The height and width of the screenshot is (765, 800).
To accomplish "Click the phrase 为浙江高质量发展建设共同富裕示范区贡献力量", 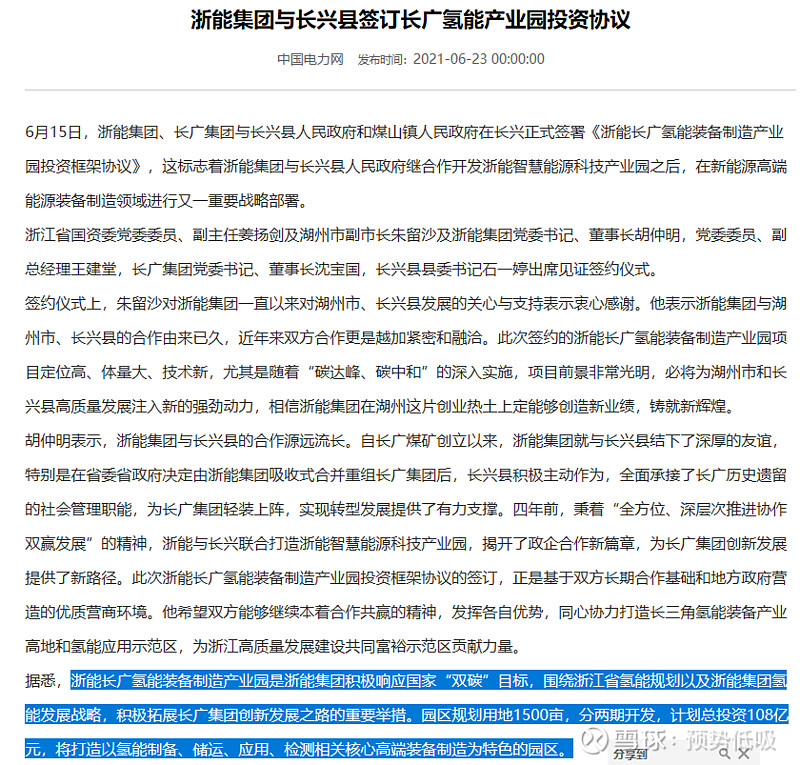I will [x=353, y=647].
